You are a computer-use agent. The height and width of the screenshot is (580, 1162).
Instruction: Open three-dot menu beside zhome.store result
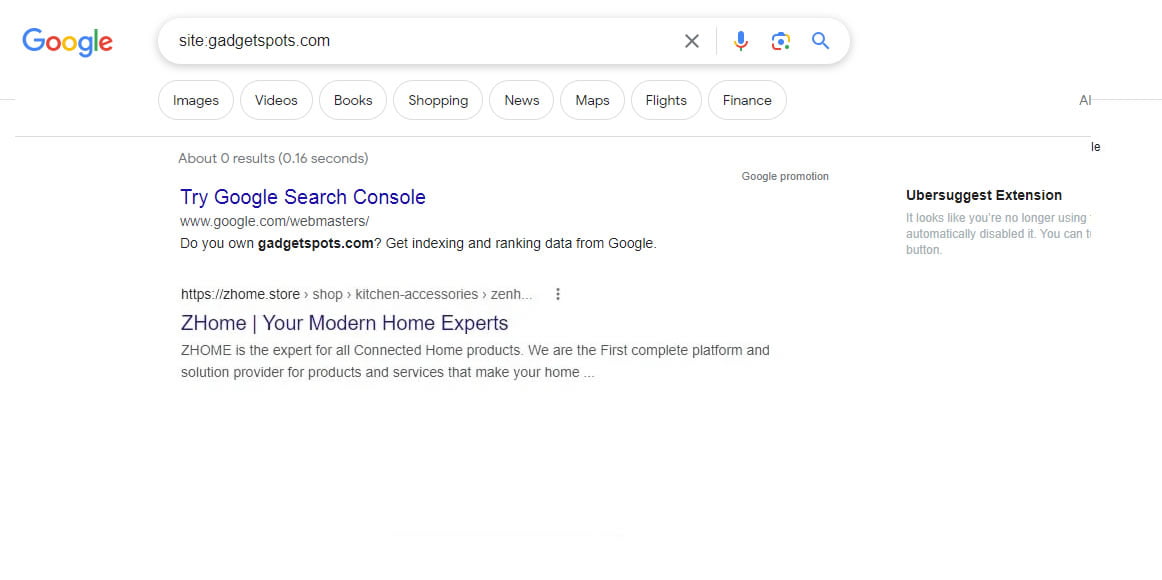pyautogui.click(x=558, y=294)
